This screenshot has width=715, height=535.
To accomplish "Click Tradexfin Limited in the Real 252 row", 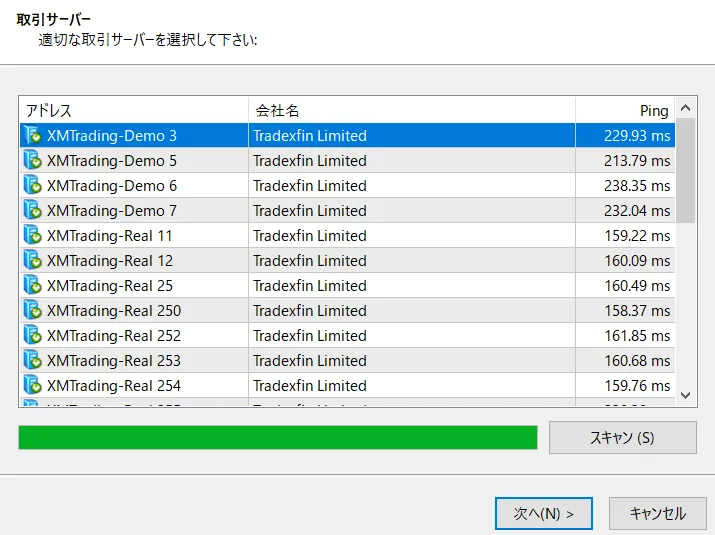I will (x=310, y=336).
